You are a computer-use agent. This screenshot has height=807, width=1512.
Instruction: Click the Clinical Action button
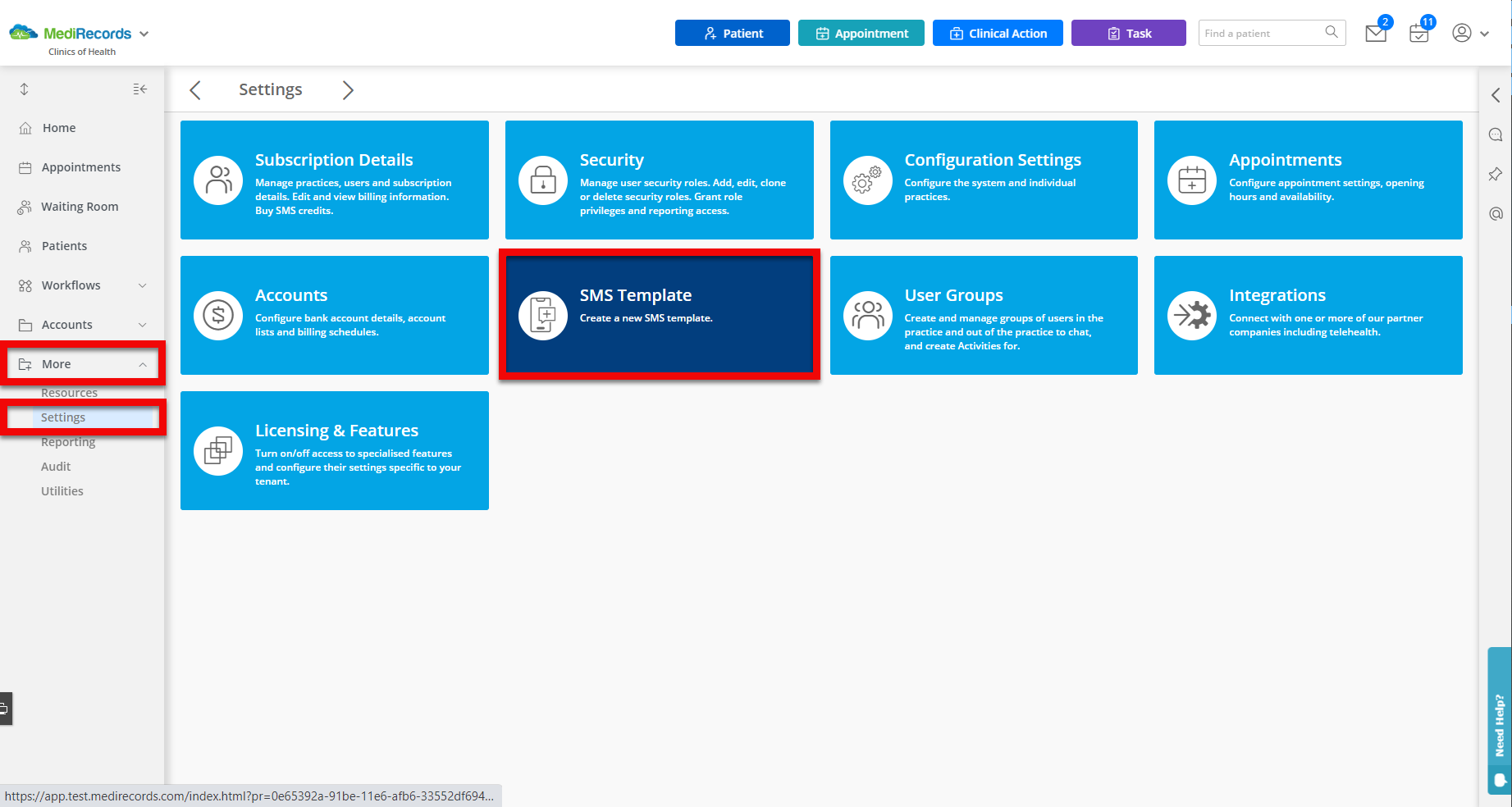coord(998,33)
